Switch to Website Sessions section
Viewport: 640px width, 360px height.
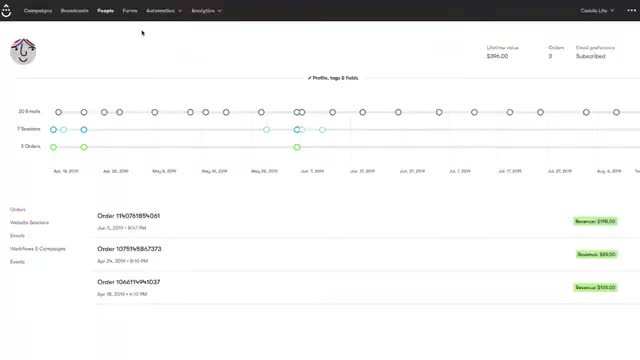(29, 222)
